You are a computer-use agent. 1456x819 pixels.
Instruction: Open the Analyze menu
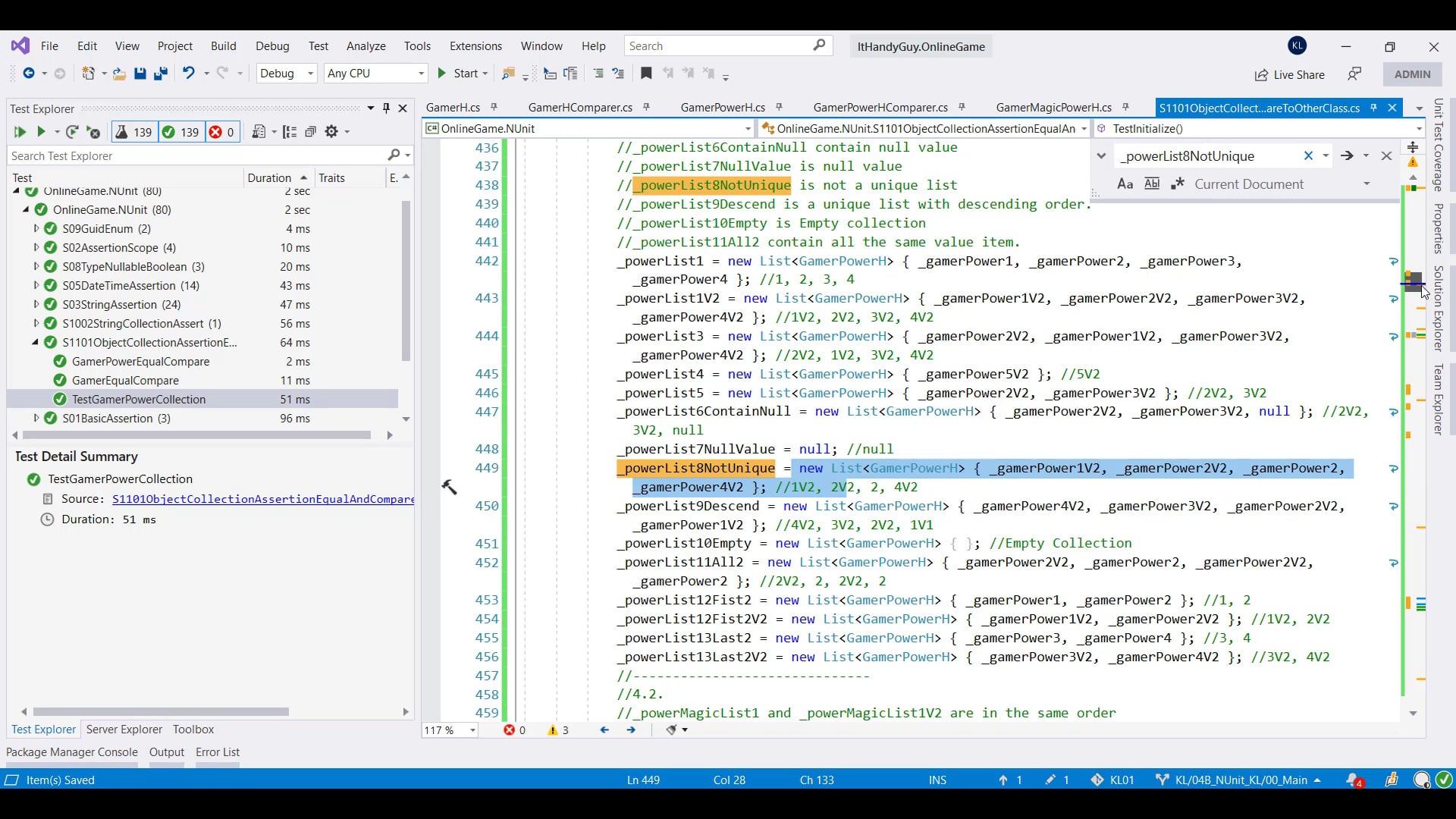(x=366, y=45)
